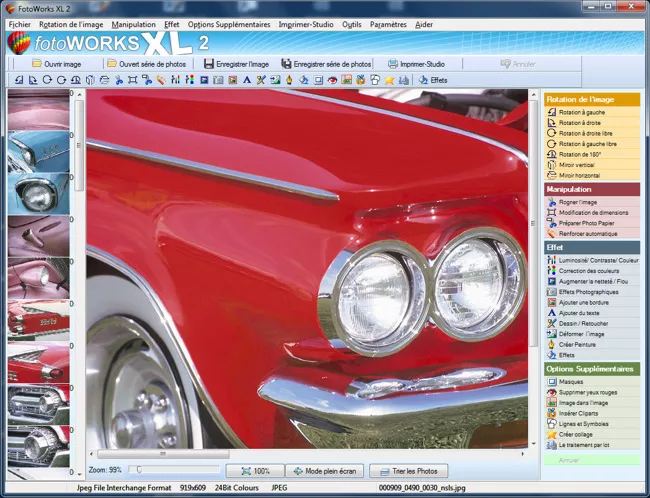Click the scissors Rogner icon in the top icon toolbar
Image resolution: width=650 pixels, height=498 pixels.
(x=119, y=80)
